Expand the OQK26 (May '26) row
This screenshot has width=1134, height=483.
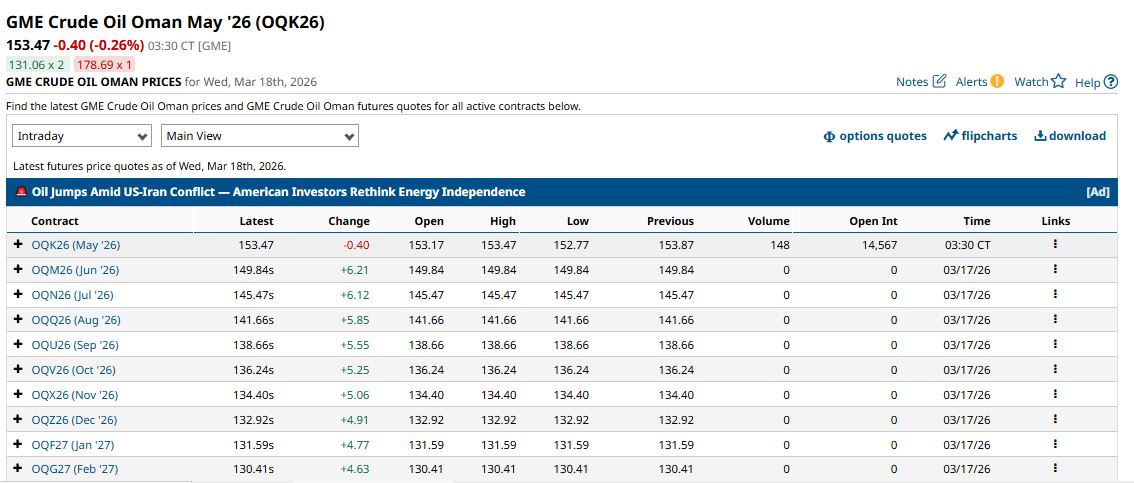[x=18, y=244]
